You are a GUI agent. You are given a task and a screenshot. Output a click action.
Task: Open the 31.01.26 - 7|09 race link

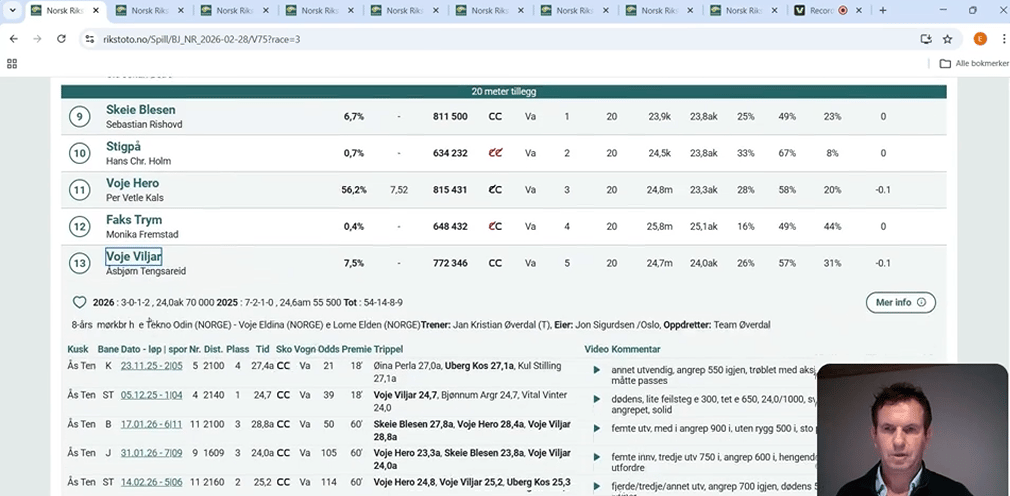(x=152, y=453)
